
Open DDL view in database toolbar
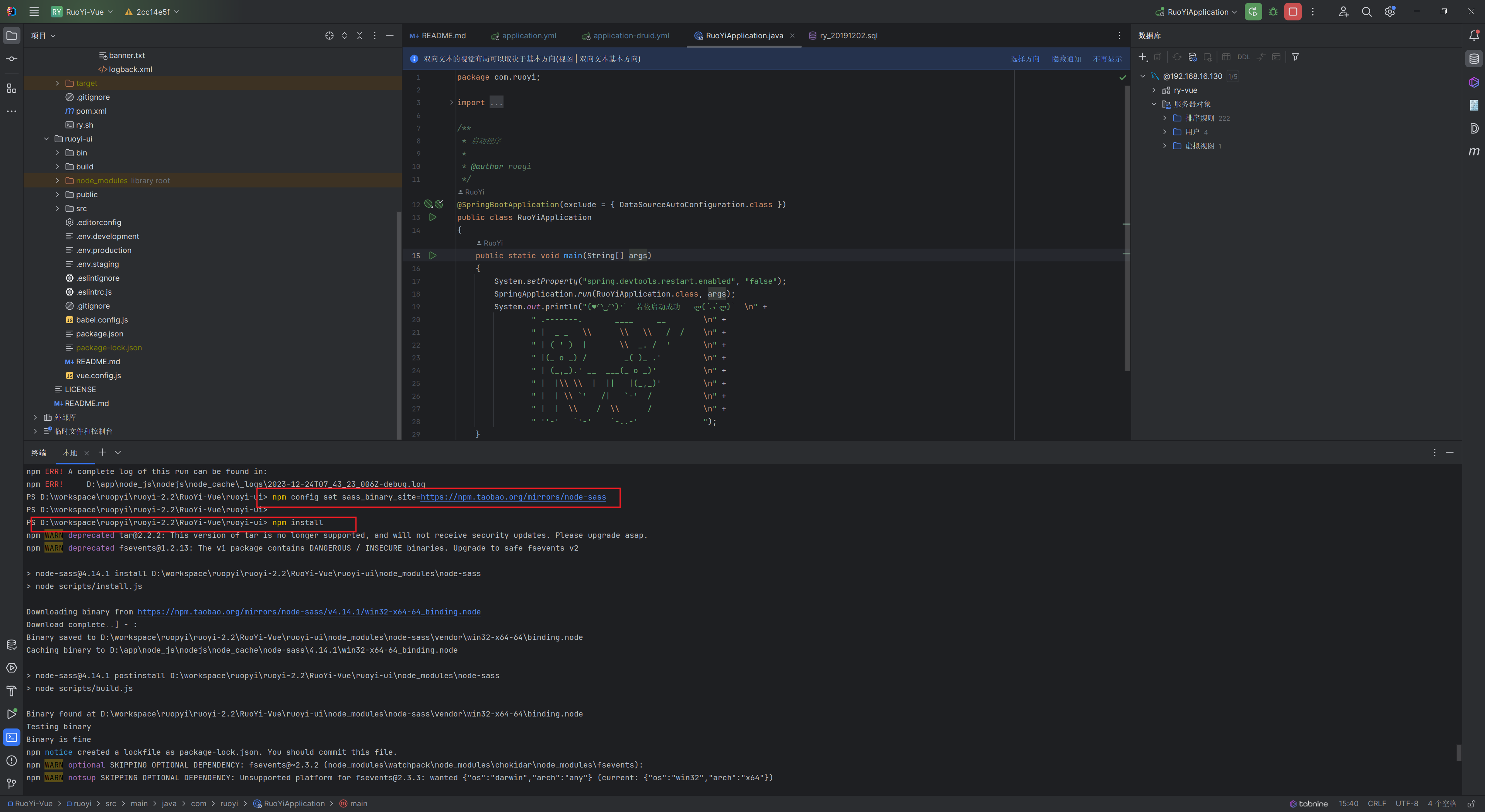(1243, 57)
